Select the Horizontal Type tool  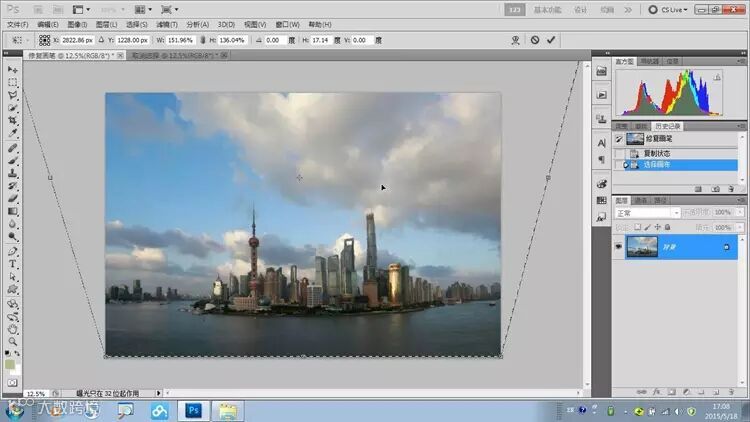(x=12, y=264)
